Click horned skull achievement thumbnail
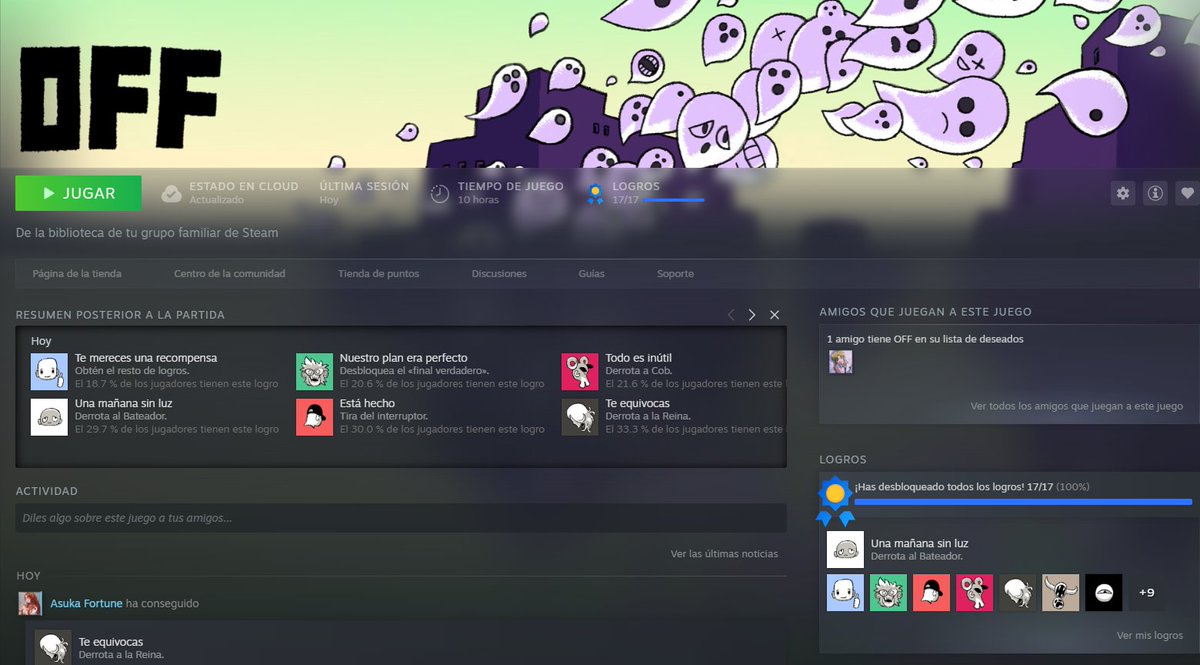The image size is (1200, 665). pos(1061,593)
